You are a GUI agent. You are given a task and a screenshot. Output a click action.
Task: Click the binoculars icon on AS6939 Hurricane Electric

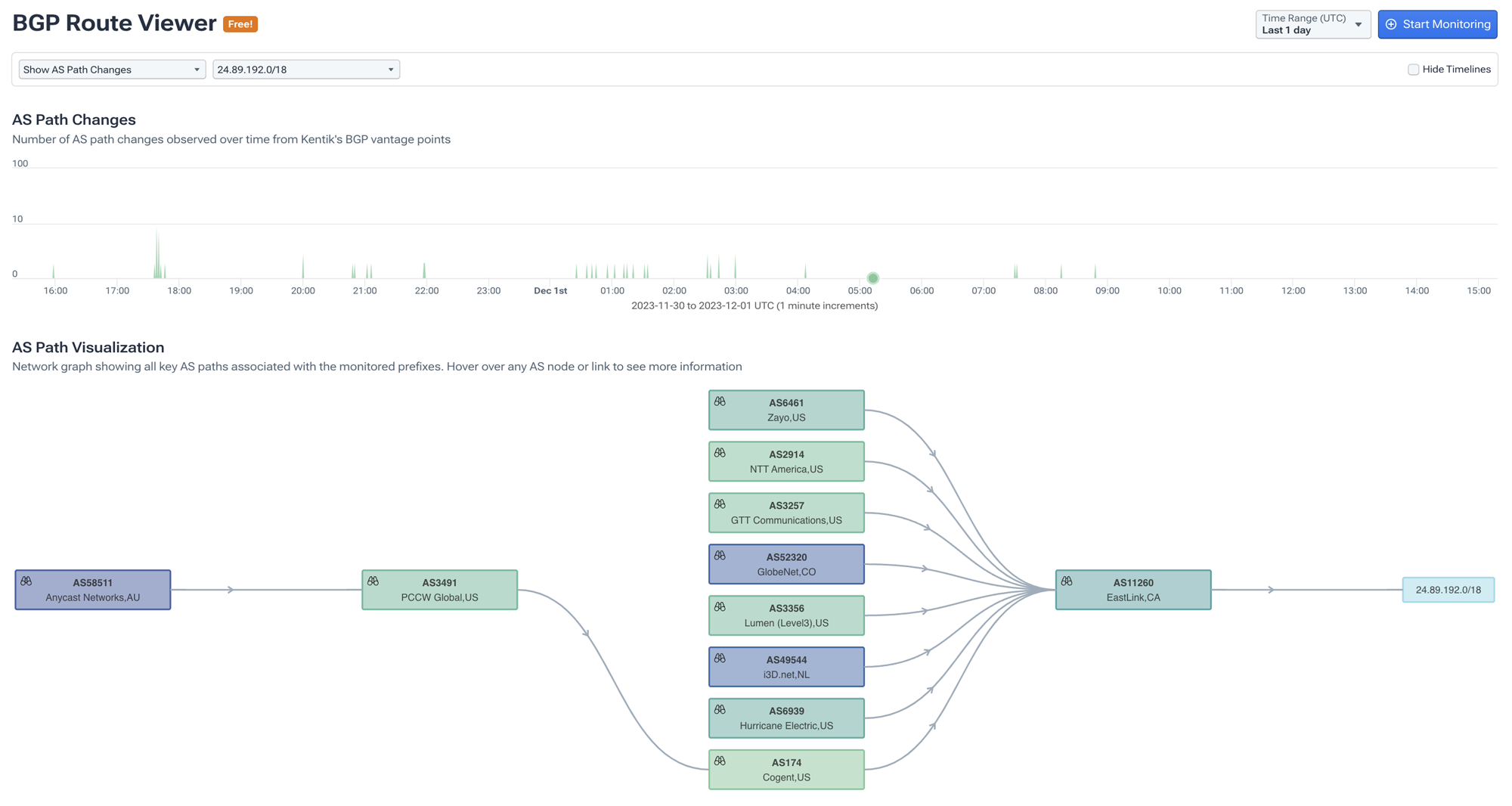(x=720, y=709)
